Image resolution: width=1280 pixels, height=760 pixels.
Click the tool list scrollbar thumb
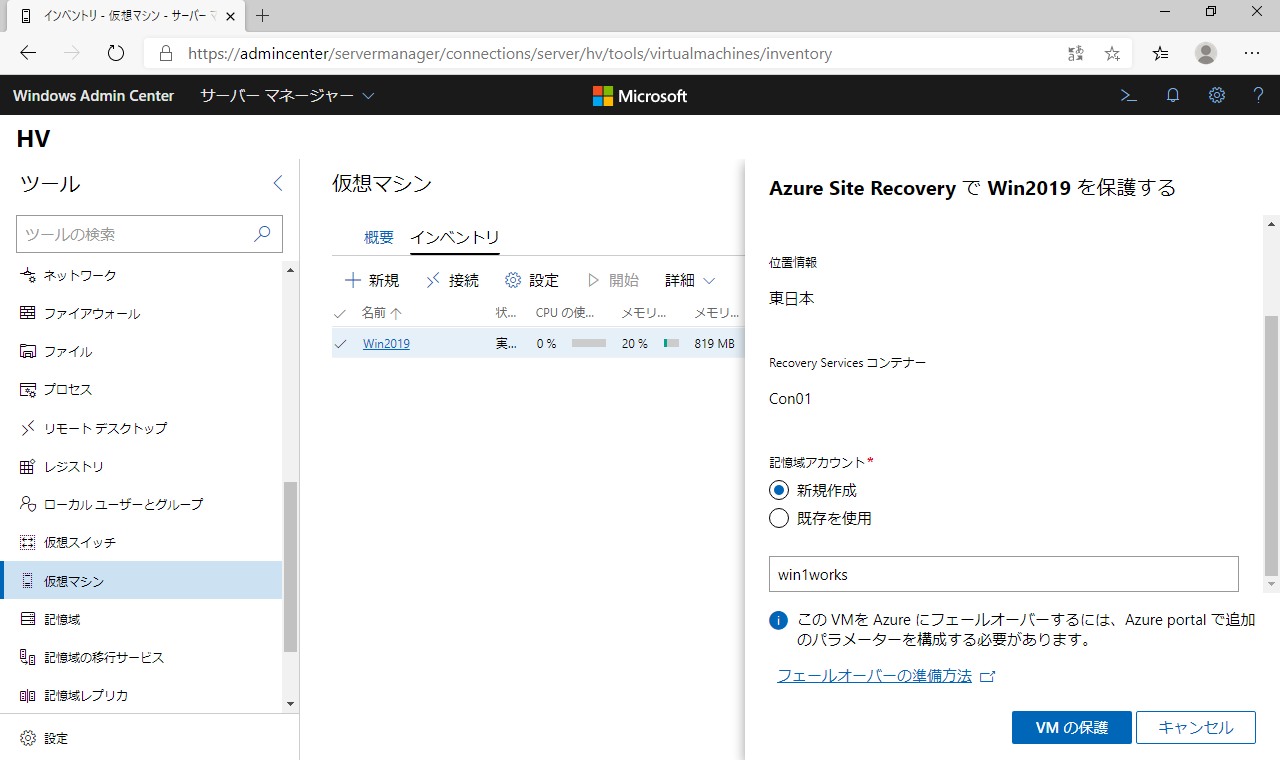[x=291, y=566]
